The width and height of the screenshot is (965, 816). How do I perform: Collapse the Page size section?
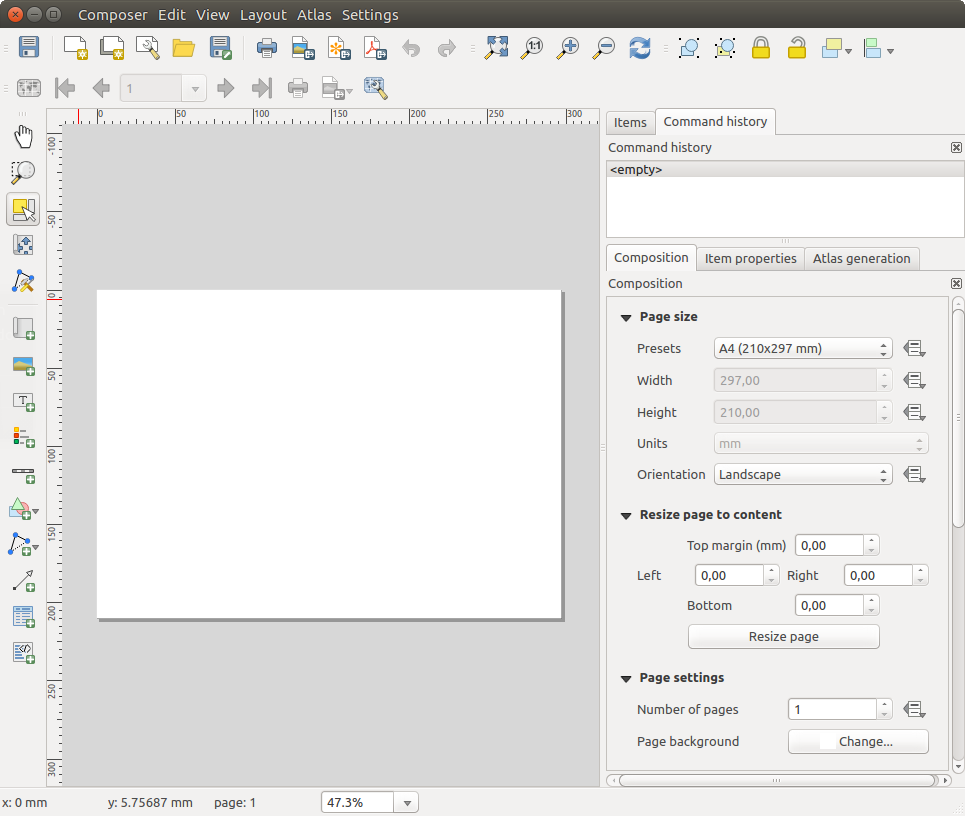click(626, 317)
